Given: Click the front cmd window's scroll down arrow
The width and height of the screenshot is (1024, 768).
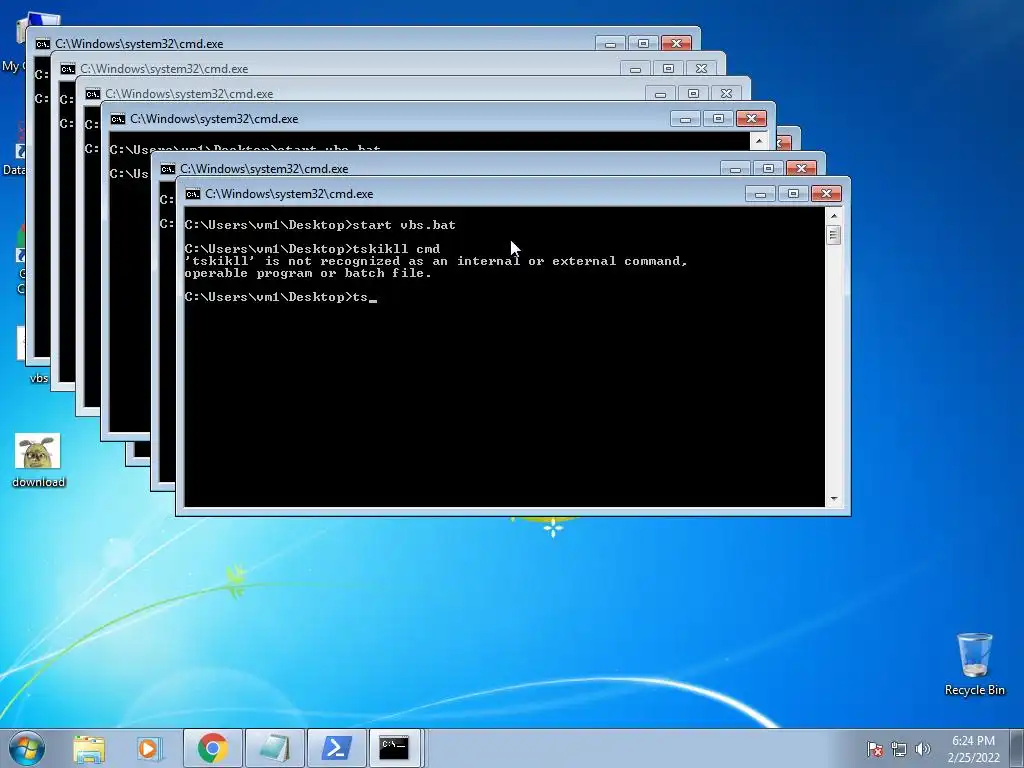Looking at the screenshot, I should point(833,499).
